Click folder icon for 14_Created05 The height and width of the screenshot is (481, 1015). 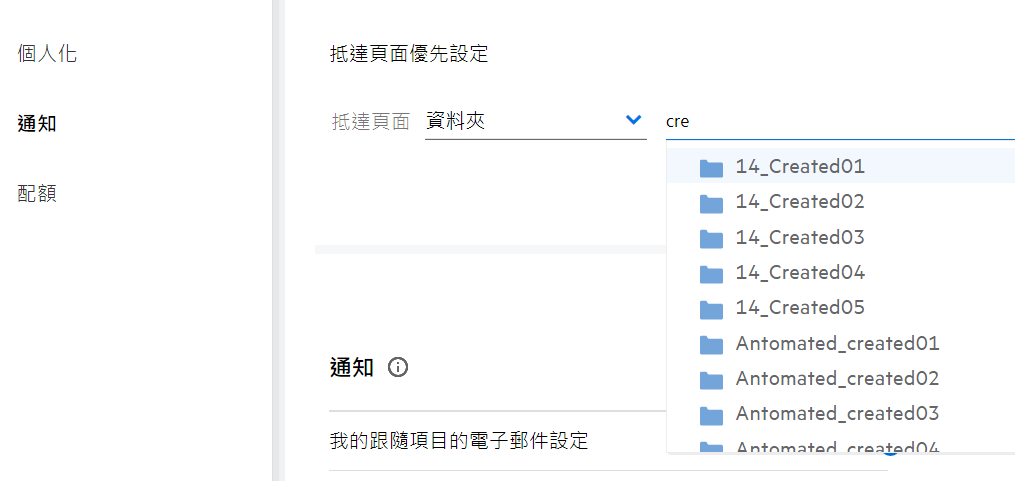click(711, 308)
